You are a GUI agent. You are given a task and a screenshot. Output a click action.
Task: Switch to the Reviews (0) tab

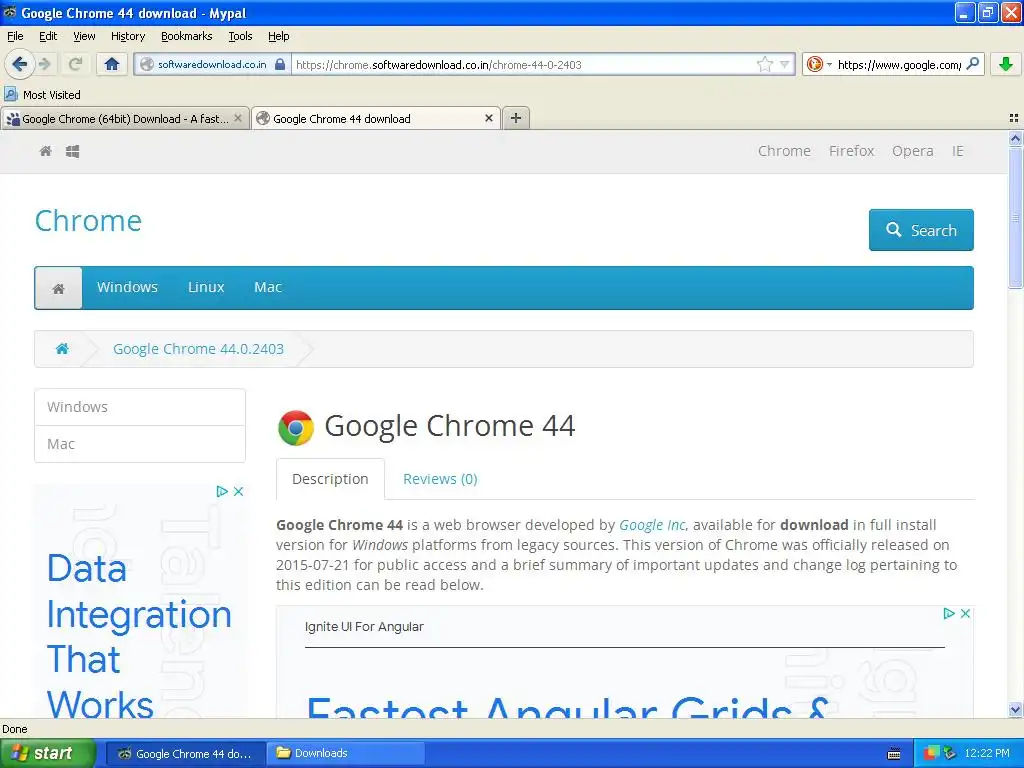440,479
